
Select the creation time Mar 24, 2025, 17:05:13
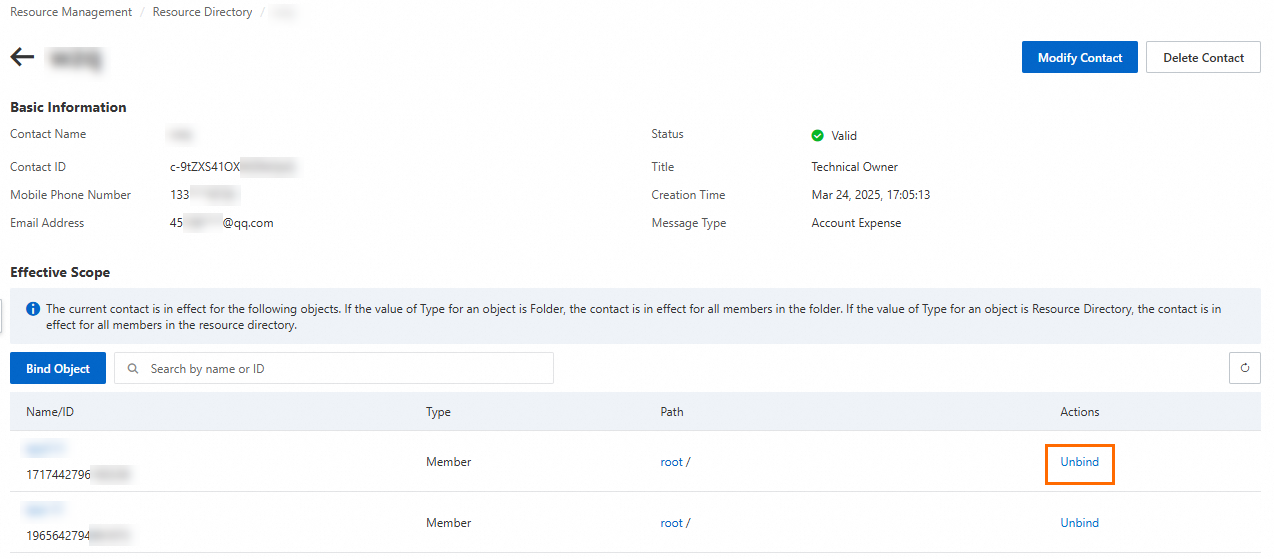(870, 195)
